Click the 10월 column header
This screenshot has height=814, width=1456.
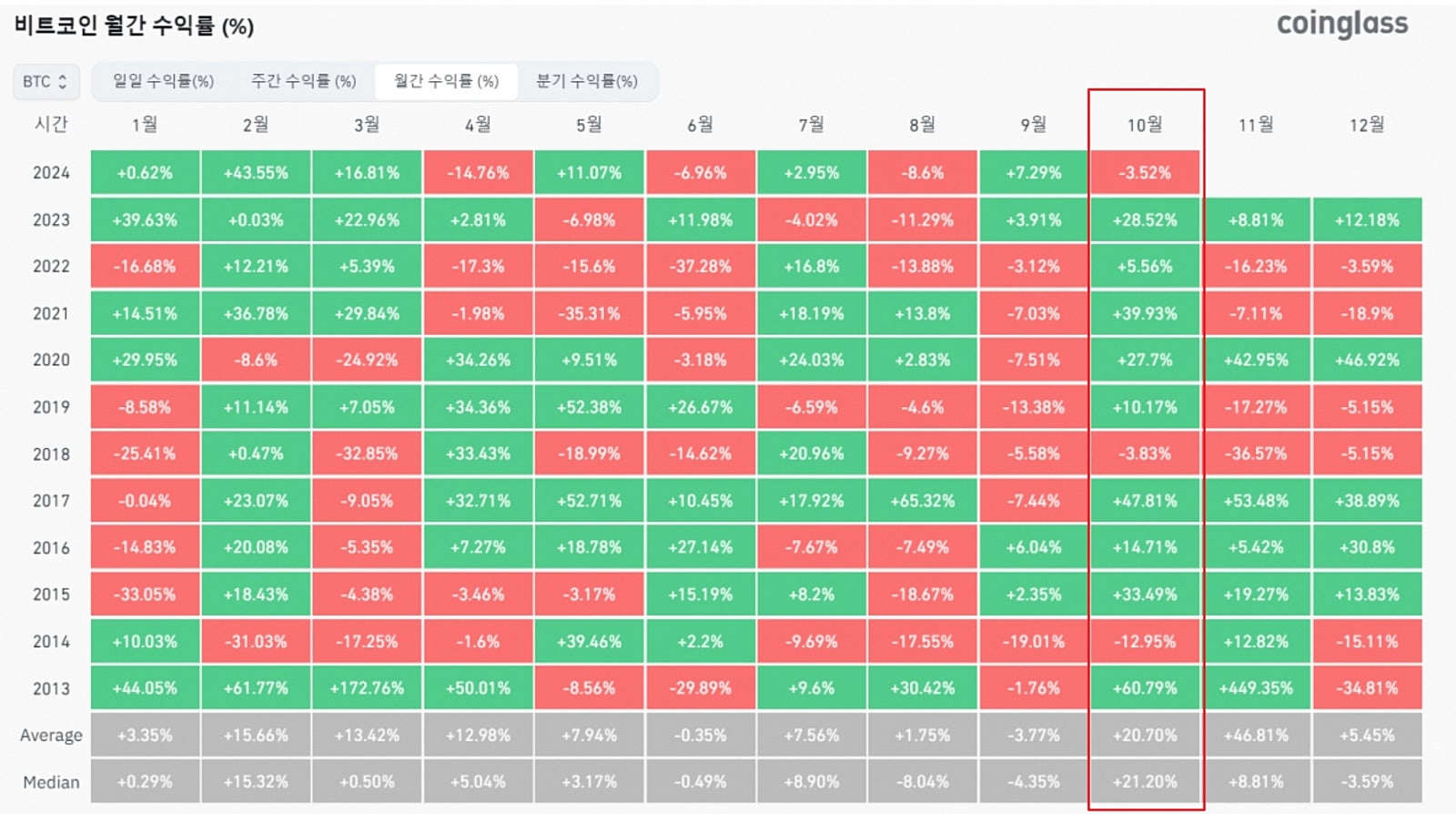(x=1145, y=125)
